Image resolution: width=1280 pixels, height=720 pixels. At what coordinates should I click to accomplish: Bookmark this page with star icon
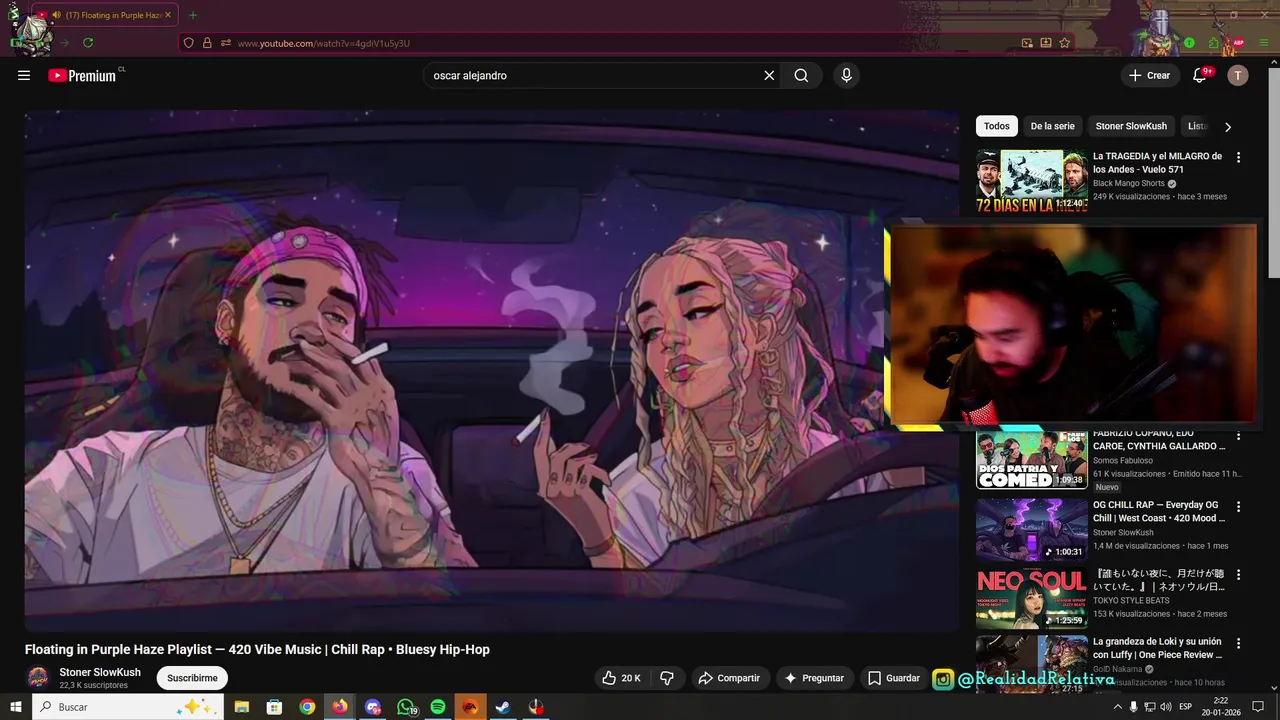[x=1065, y=43]
